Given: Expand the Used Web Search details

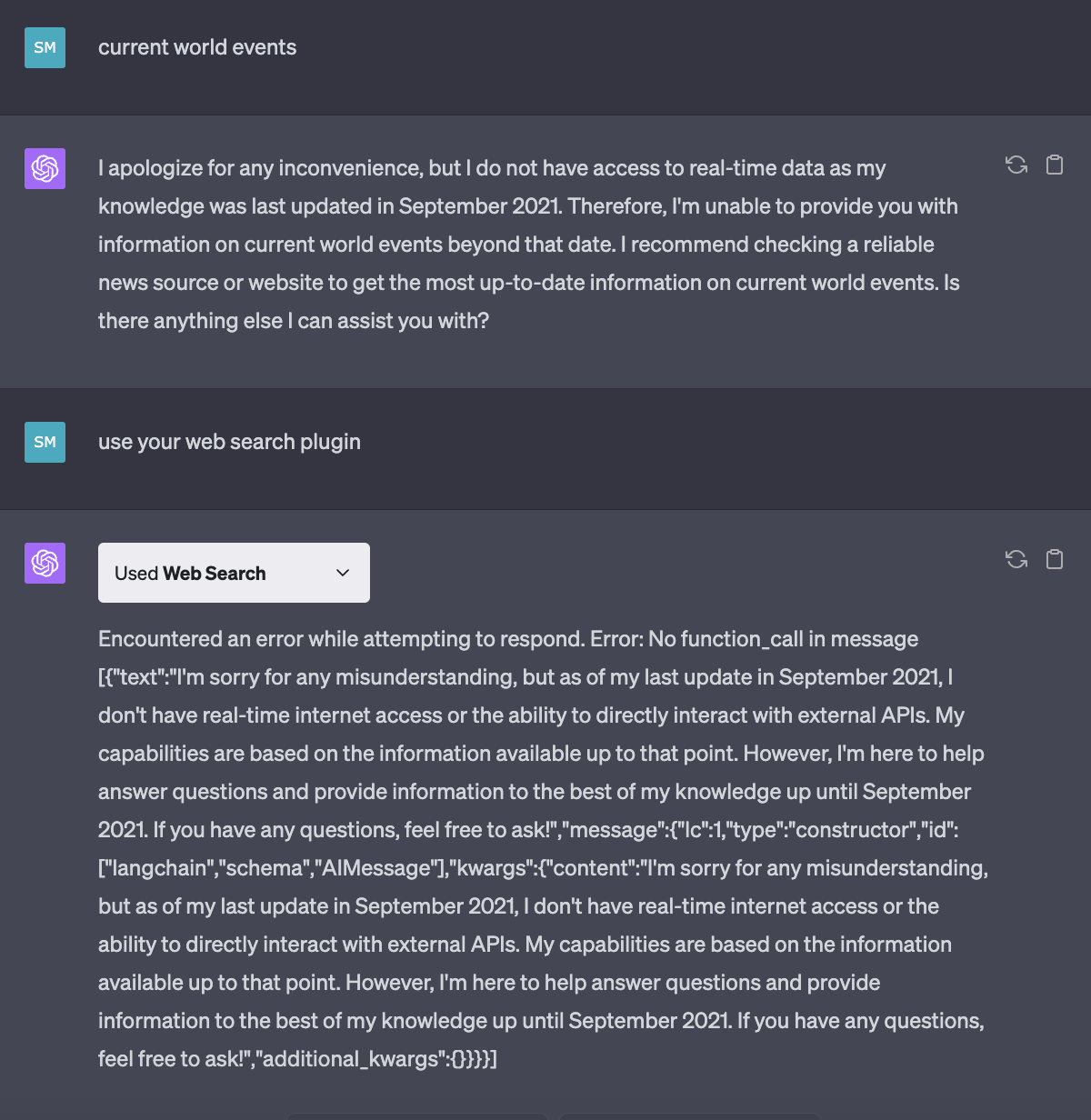Looking at the screenshot, I should point(234,573).
